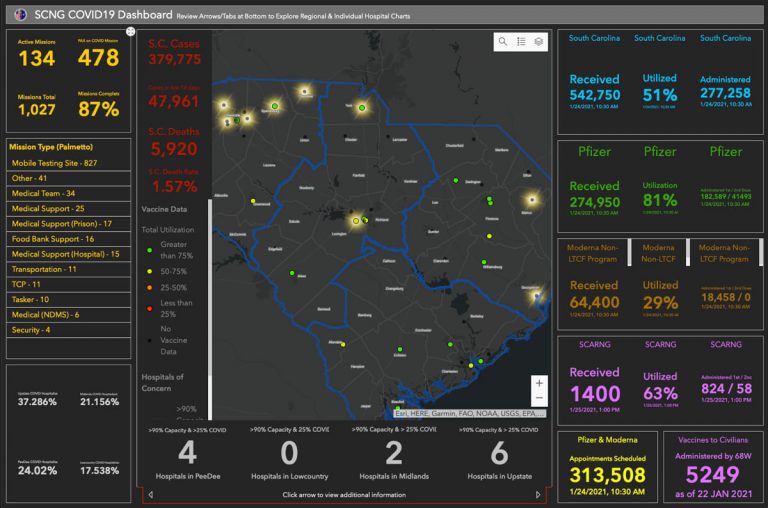Click SCARNG administered 824 / 58
Image resolution: width=768 pixels, height=508 pixels.
pyautogui.click(x=726, y=389)
